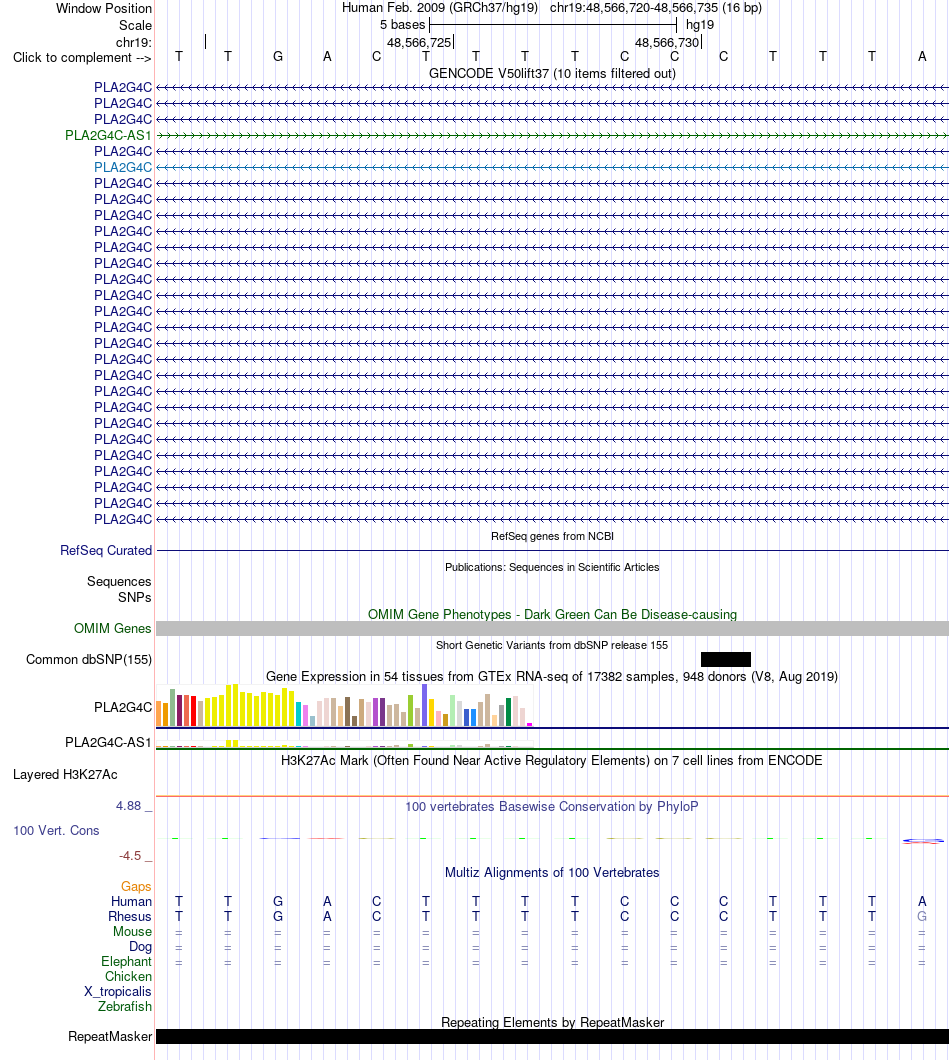Screen dimensions: 950x1060
Task: Click the Sequences track label
Action: [x=119, y=581]
